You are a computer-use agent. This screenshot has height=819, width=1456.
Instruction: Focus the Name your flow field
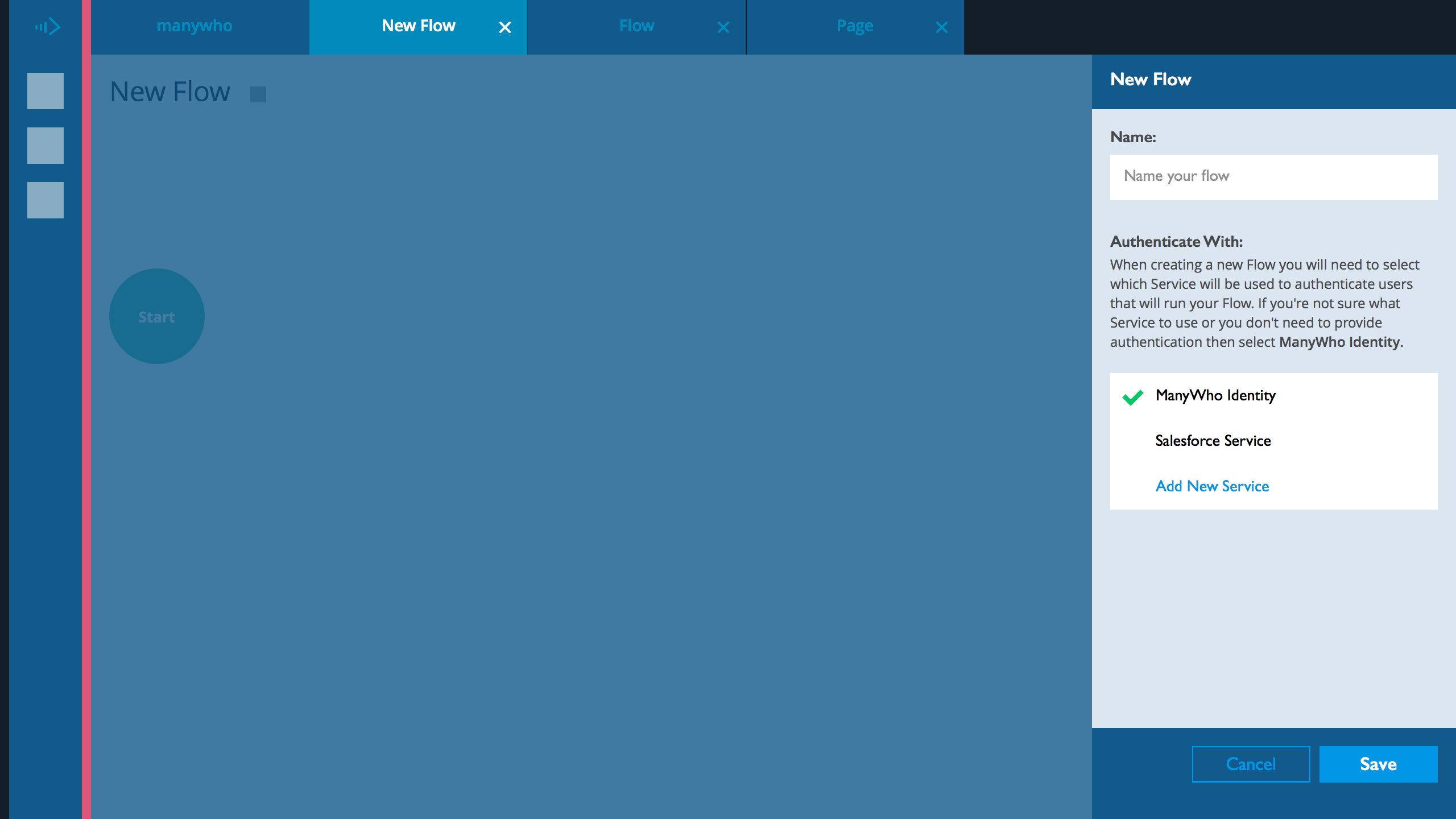[1274, 177]
